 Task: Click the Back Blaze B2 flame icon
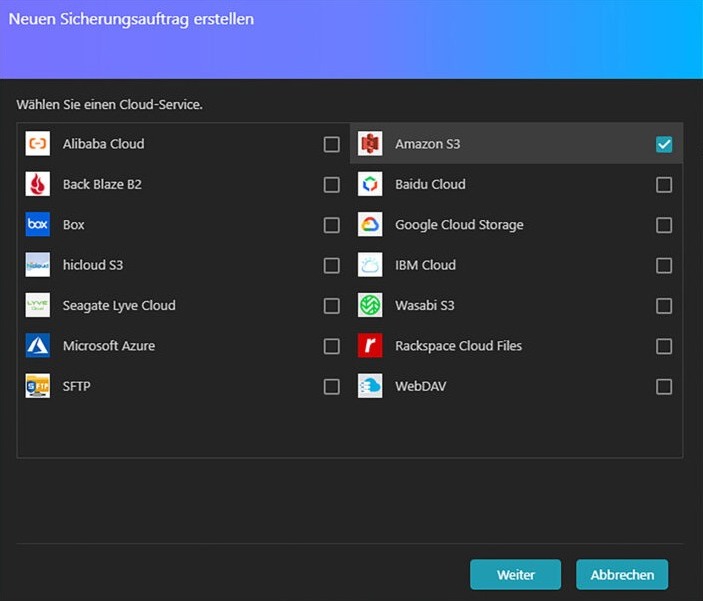pos(38,184)
